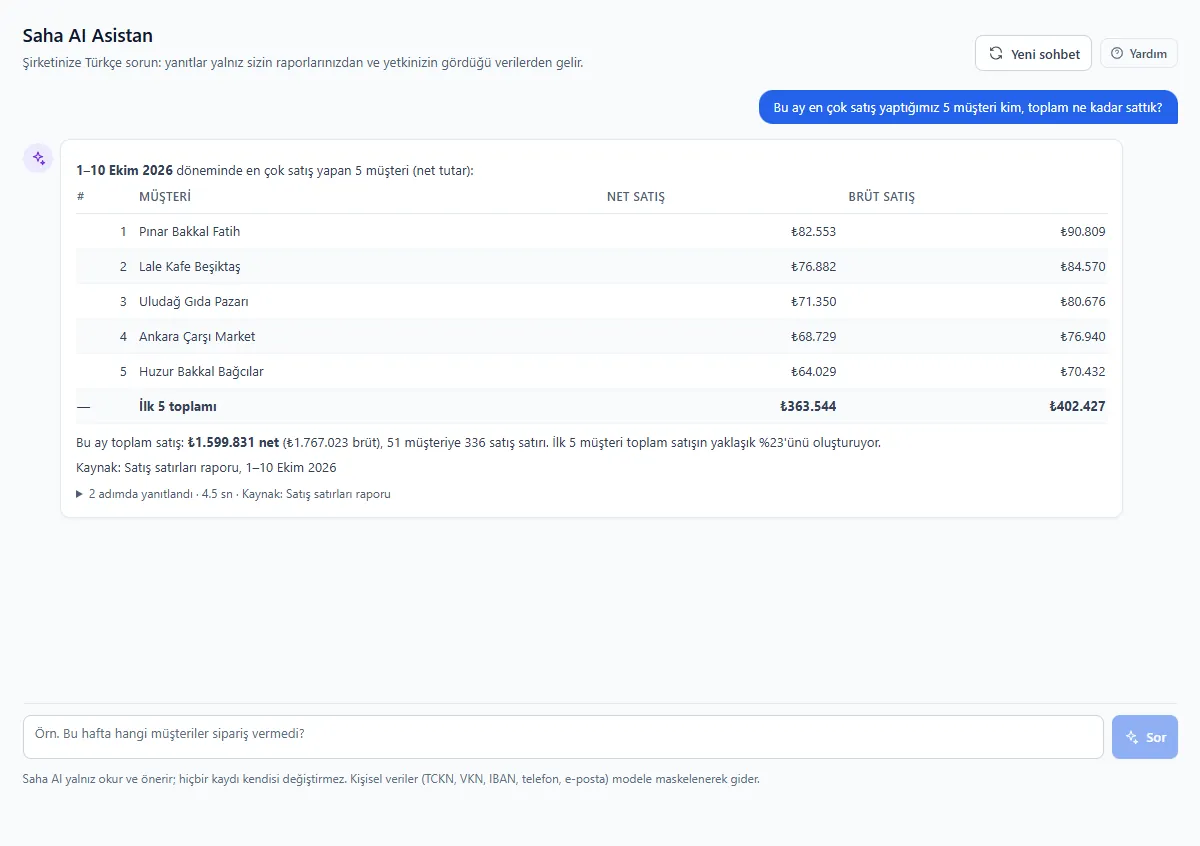Screen dimensions: 1200x846
Task: Click gross sales value ₺80.676
Action: pos(1083,302)
